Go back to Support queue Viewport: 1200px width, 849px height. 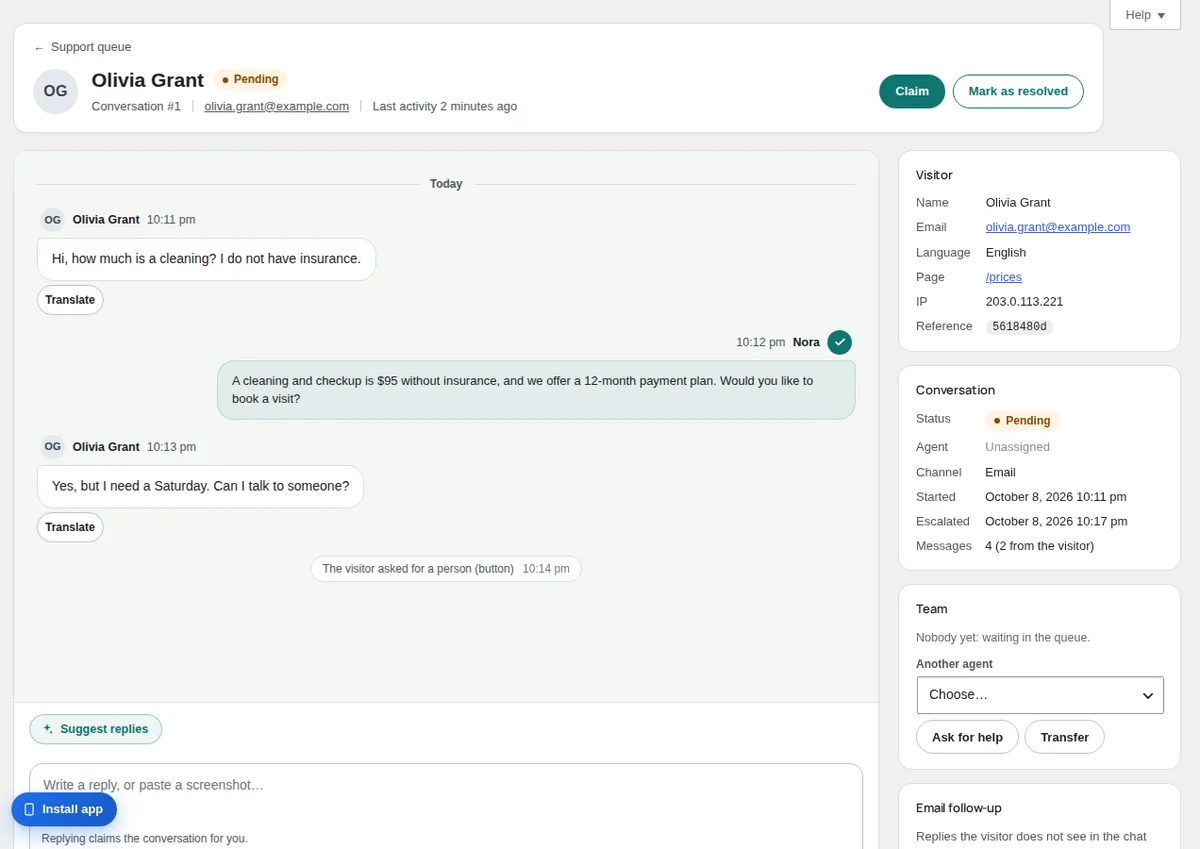point(82,47)
